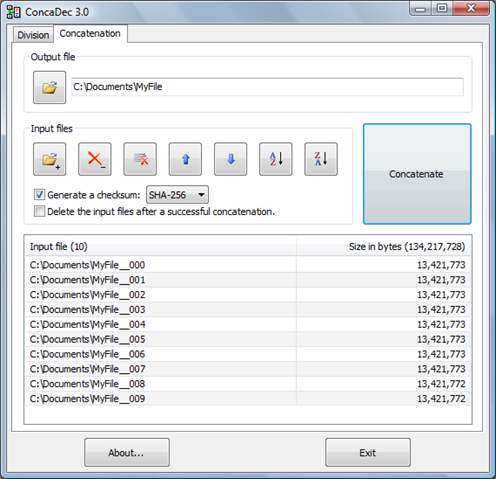This screenshot has height=479, width=496.
Task: Select row C:\Documents\MyFile__005
Action: (248, 339)
